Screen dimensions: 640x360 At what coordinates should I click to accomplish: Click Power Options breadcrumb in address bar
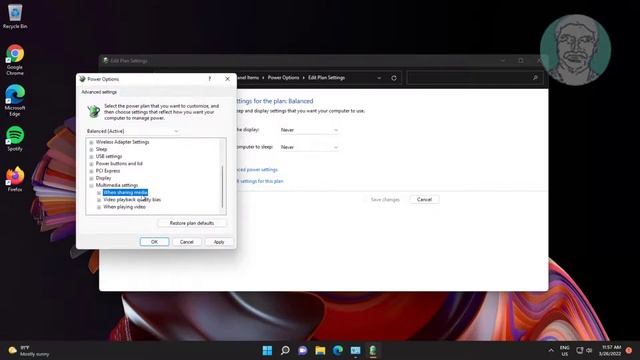(x=283, y=78)
